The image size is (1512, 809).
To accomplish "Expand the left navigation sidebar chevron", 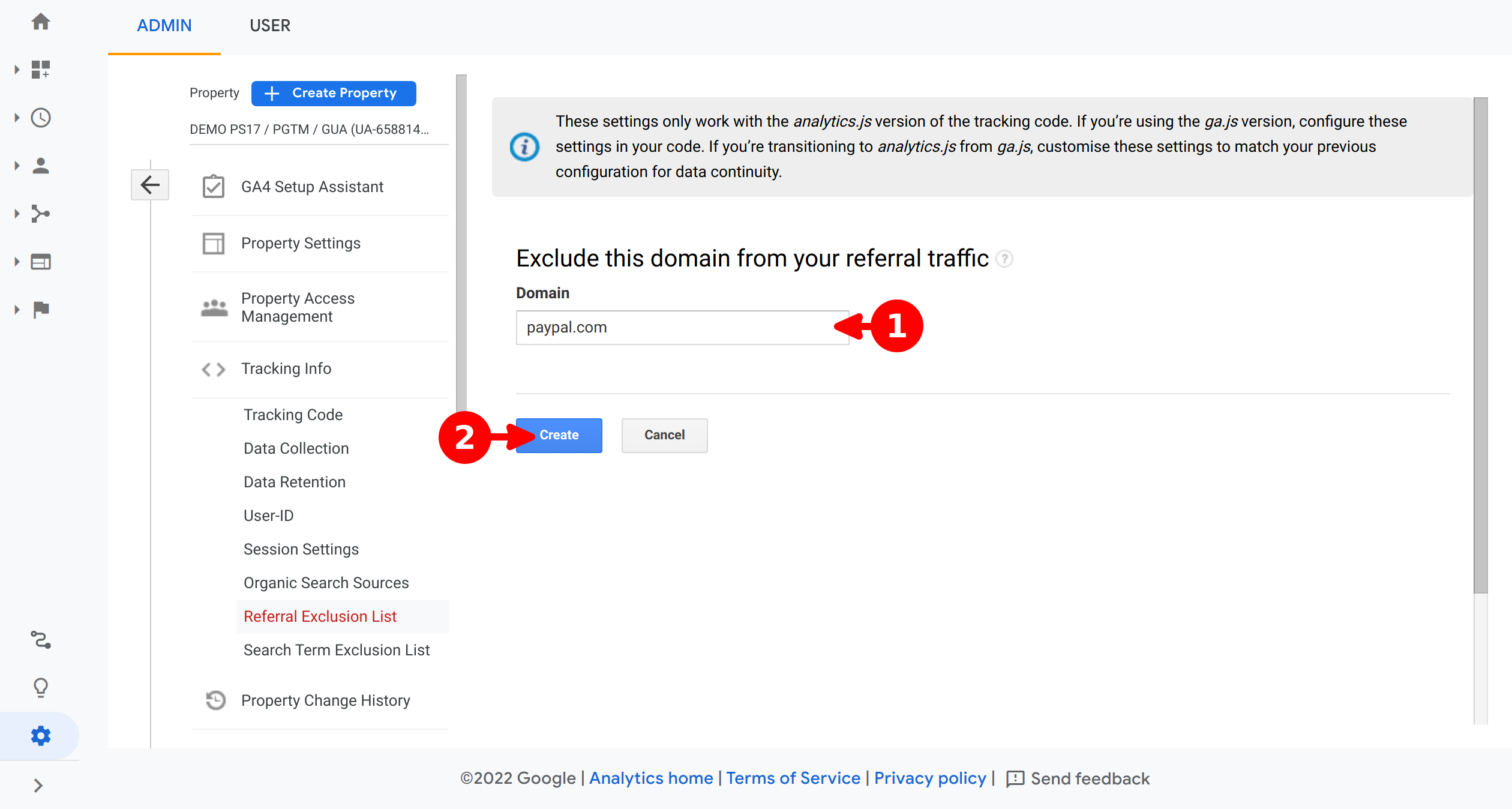I will (38, 786).
